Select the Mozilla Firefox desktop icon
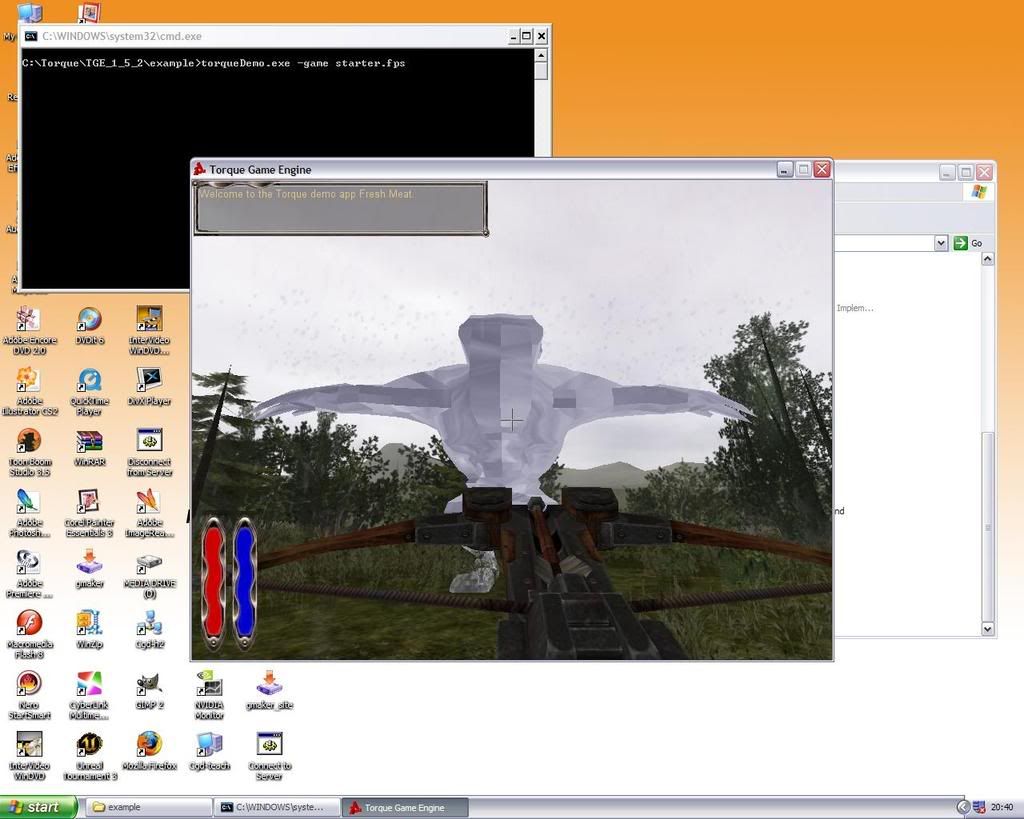Screen dimensions: 1024x819 point(150,750)
